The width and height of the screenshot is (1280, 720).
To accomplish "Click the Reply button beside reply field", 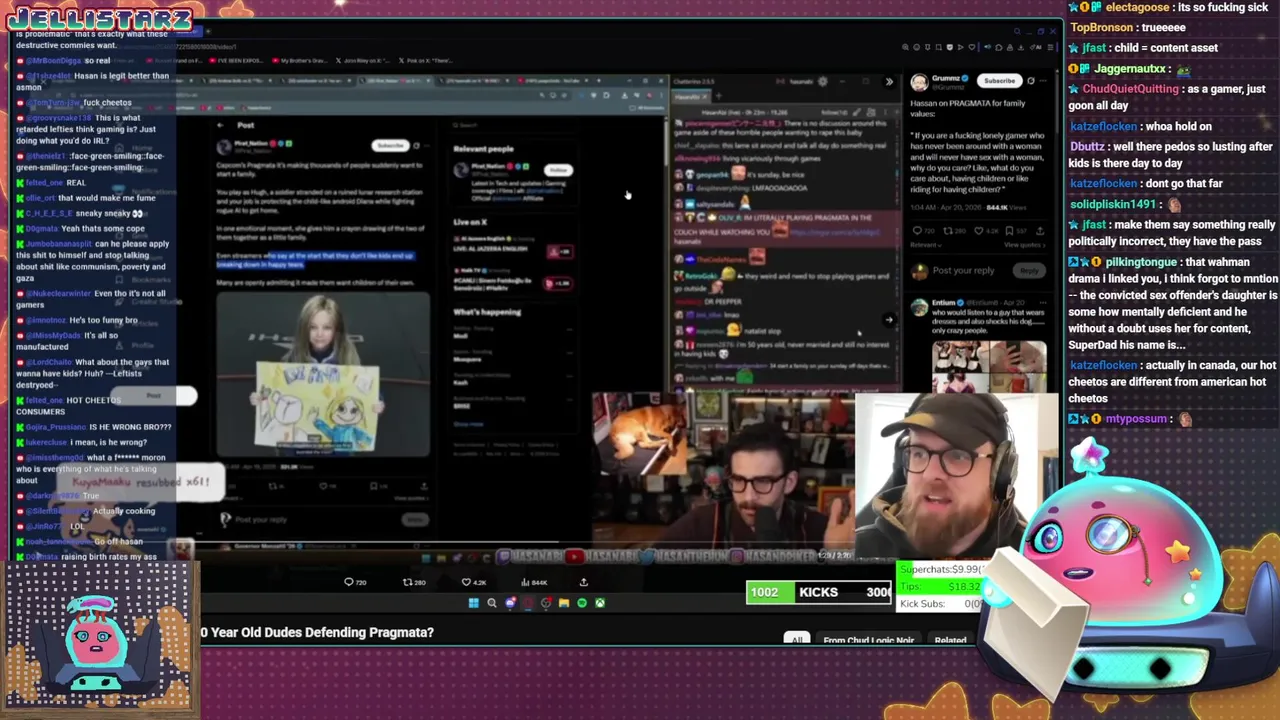I will pyautogui.click(x=1029, y=270).
